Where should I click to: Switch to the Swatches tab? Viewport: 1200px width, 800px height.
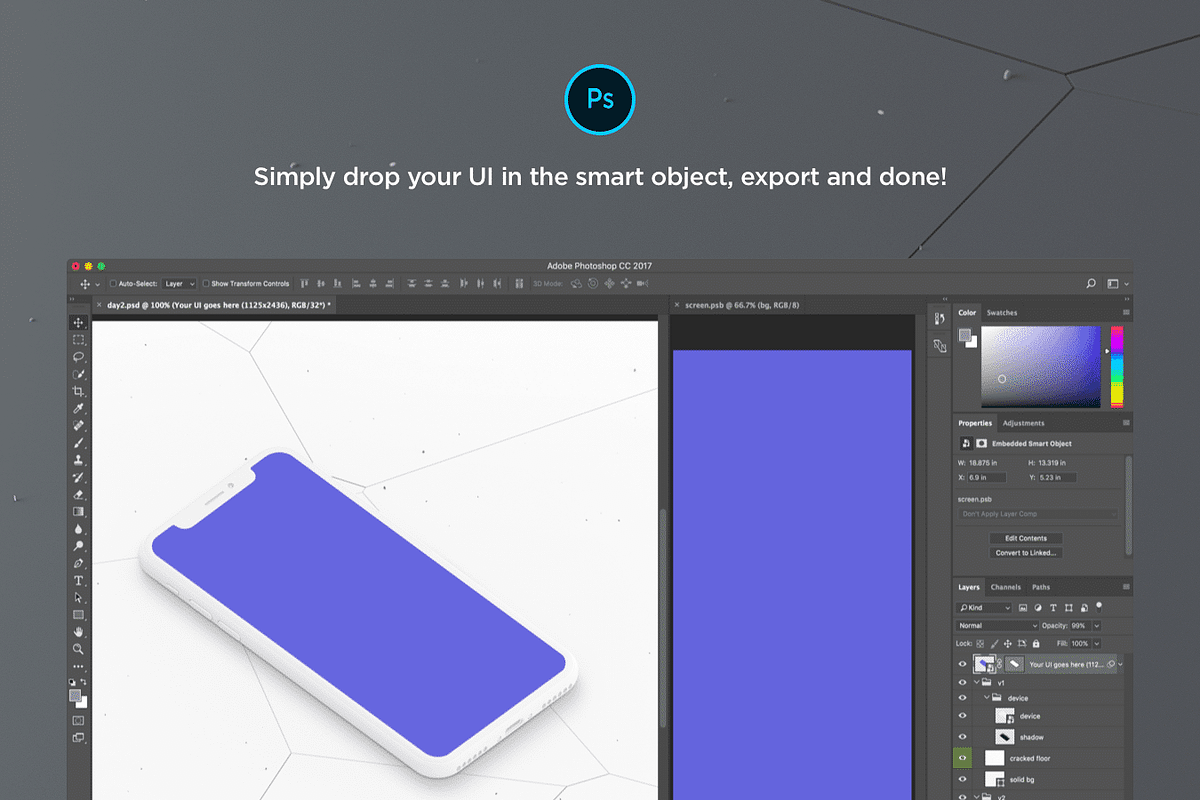1002,313
